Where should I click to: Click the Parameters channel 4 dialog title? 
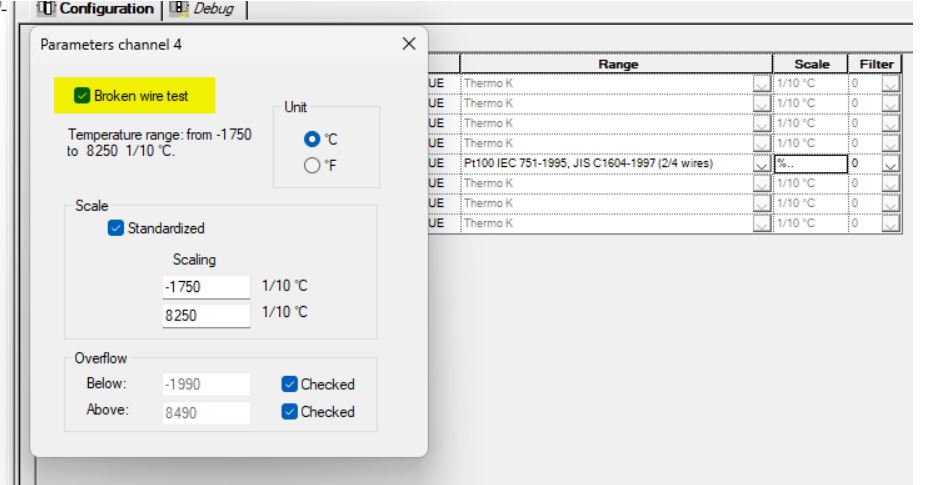pyautogui.click(x=111, y=44)
